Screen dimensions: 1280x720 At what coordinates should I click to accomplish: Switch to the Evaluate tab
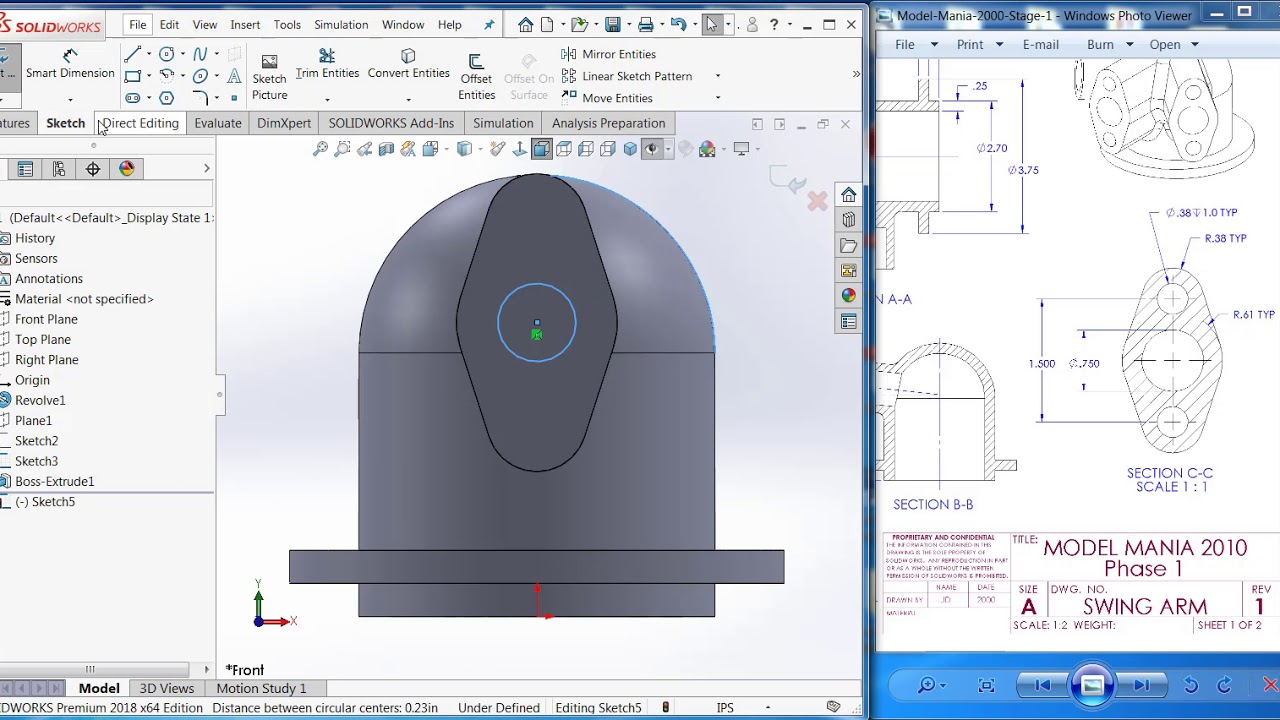(x=217, y=123)
